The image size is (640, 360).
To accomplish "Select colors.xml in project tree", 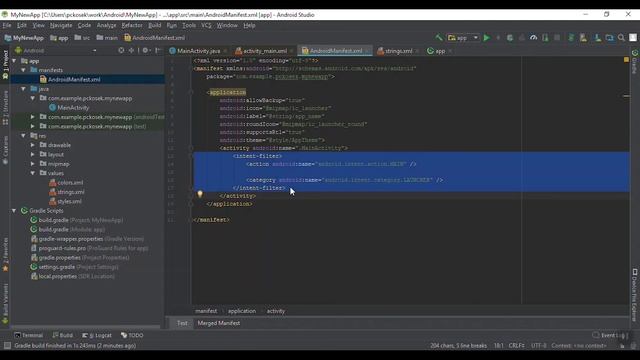I will [x=70, y=182].
